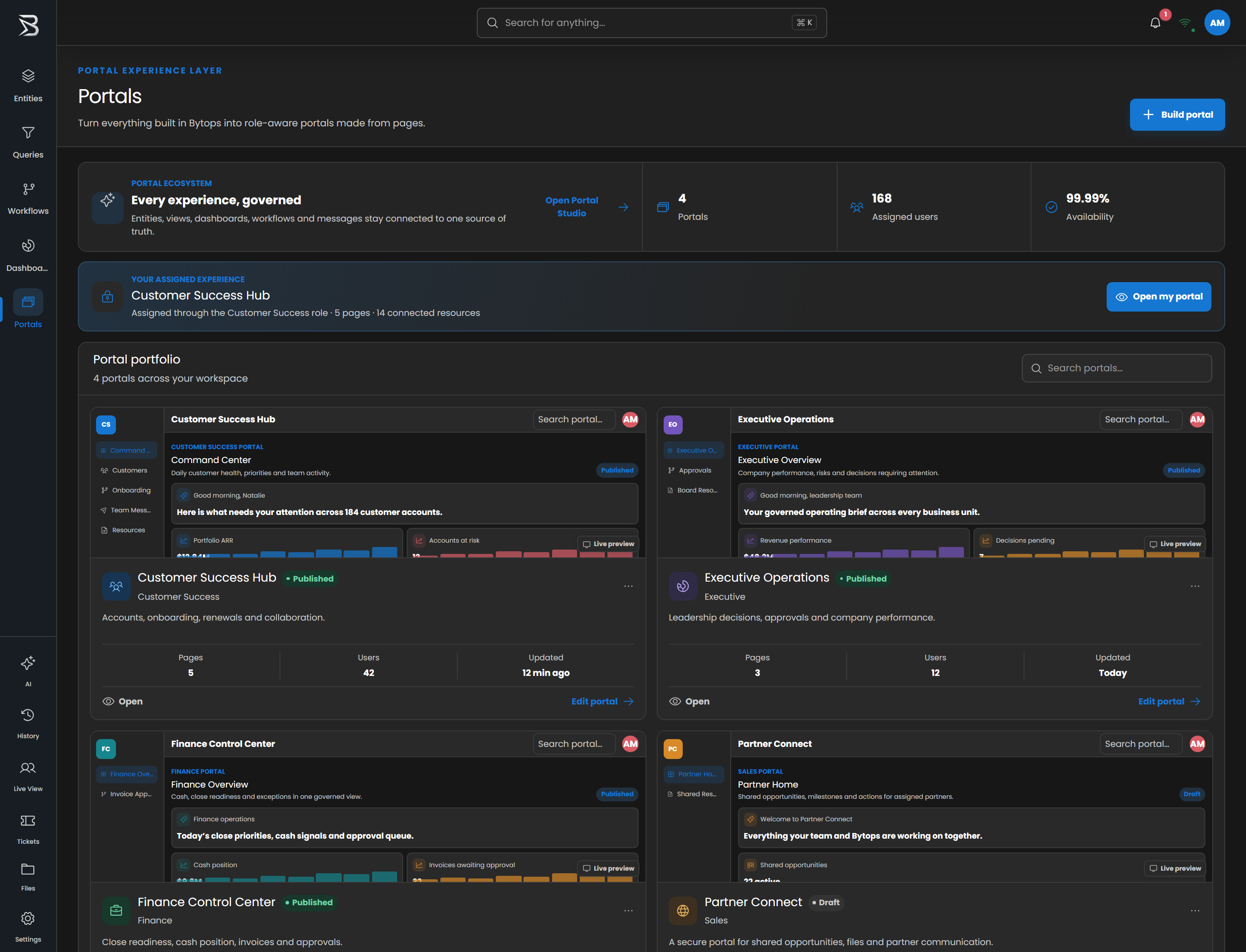Open the Customer Success Hub more-options menu
1246x952 pixels.
[x=628, y=586]
